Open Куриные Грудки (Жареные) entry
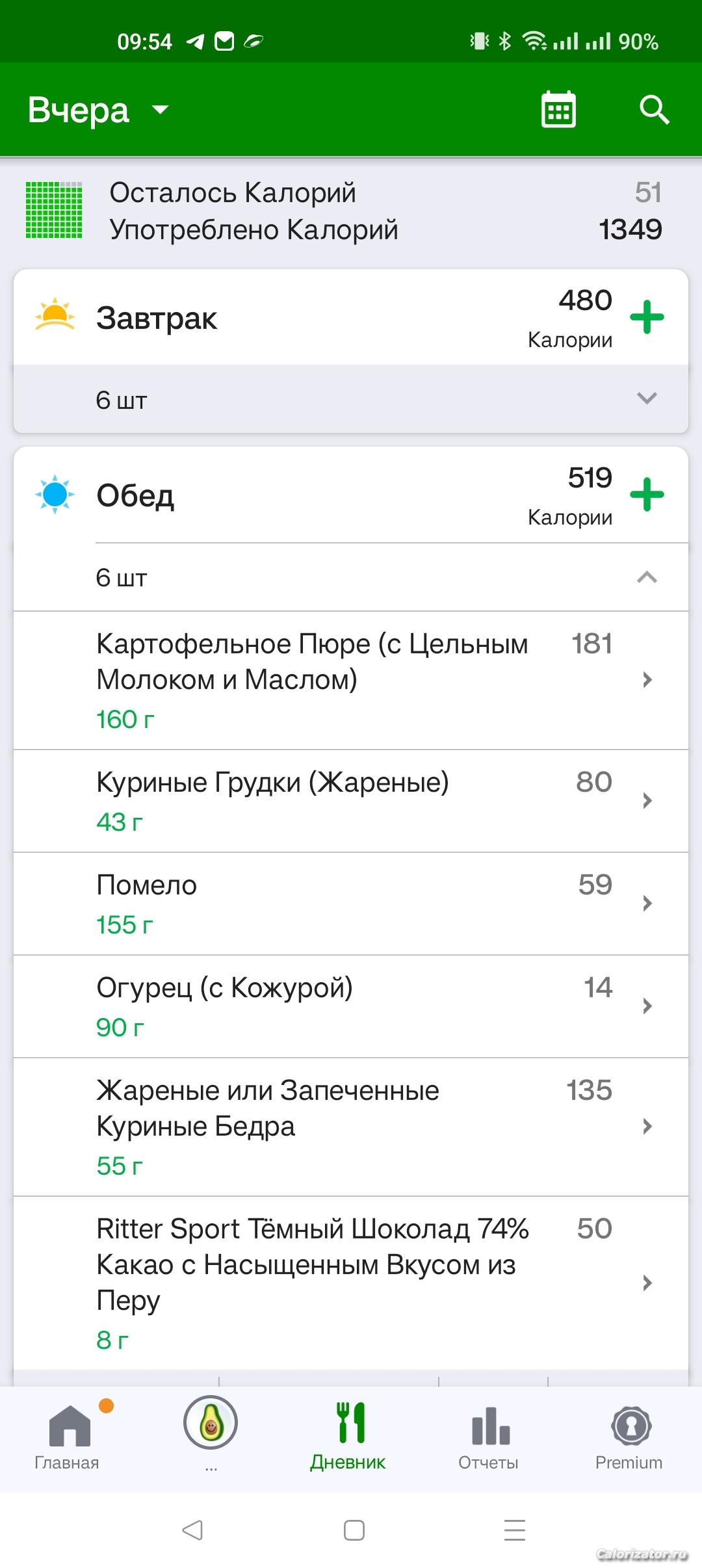Image resolution: width=702 pixels, height=1568 pixels. pos(351,800)
